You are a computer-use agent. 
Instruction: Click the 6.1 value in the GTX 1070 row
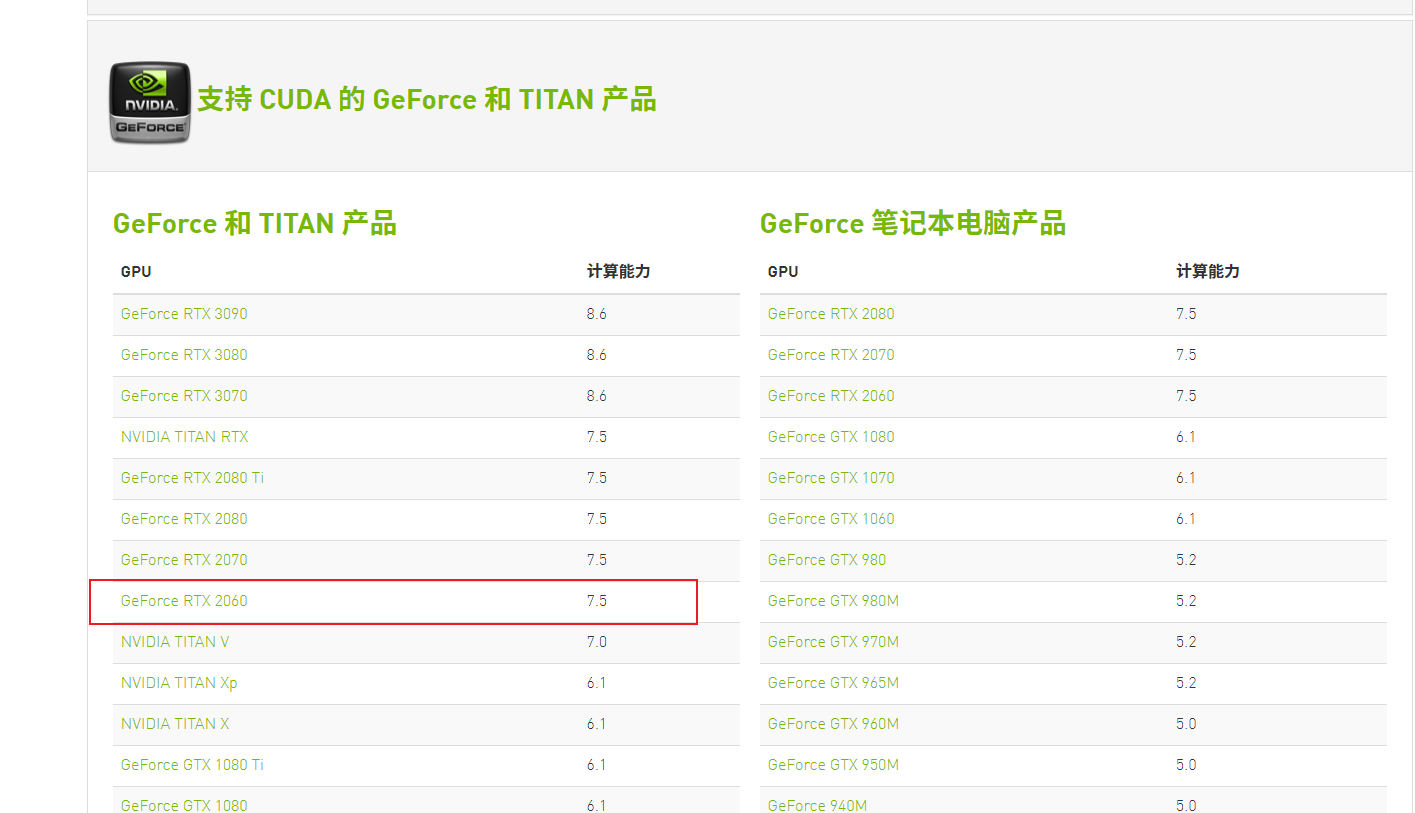tap(1186, 478)
